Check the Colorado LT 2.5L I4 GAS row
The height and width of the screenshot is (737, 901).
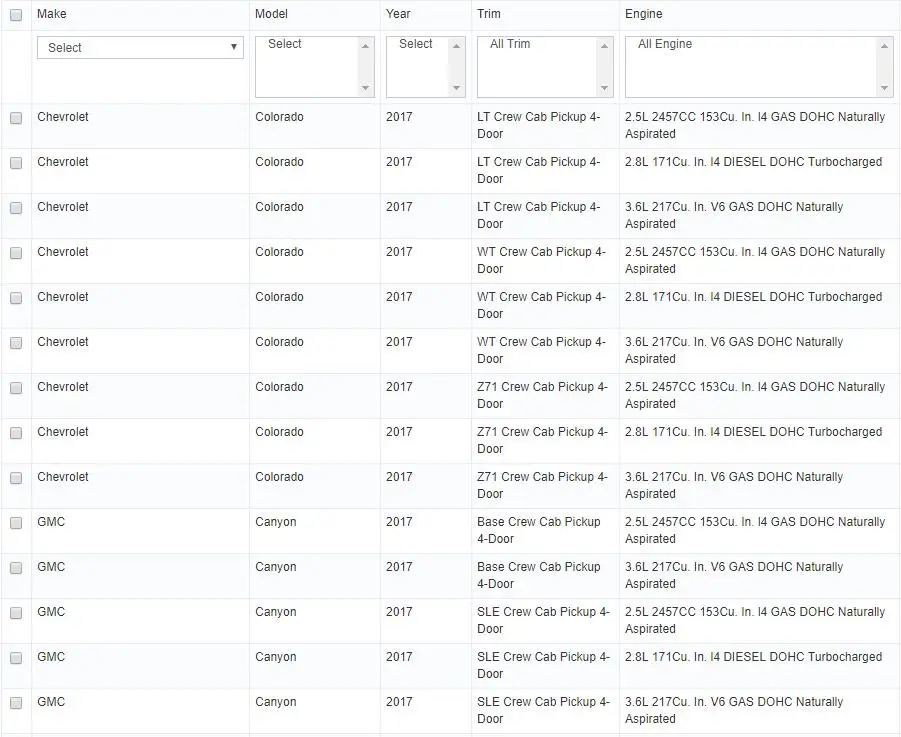16,118
